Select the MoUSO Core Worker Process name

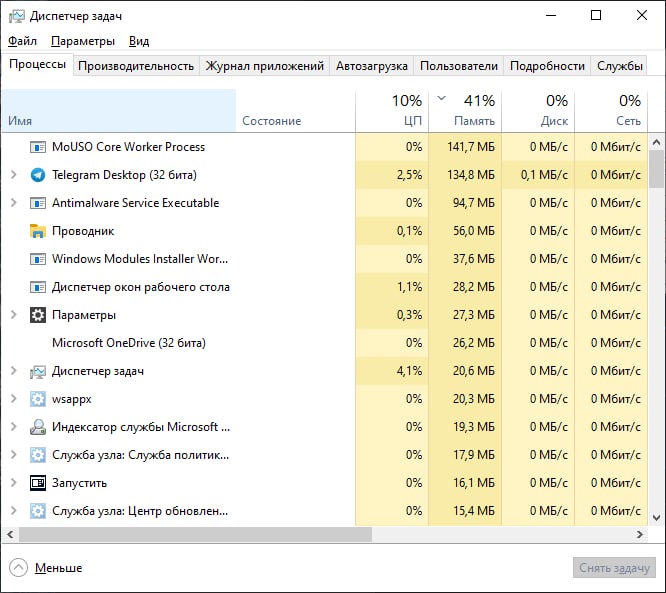pos(128,147)
